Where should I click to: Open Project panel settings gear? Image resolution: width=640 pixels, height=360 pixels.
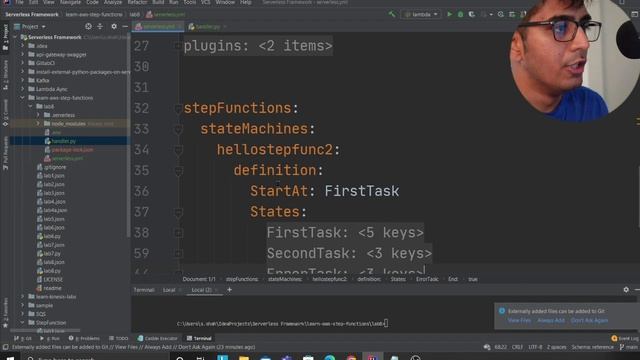(x=114, y=27)
